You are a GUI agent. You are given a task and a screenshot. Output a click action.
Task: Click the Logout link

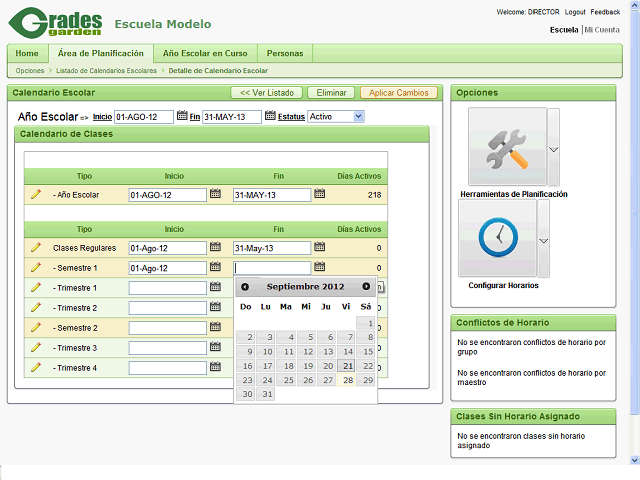click(575, 12)
